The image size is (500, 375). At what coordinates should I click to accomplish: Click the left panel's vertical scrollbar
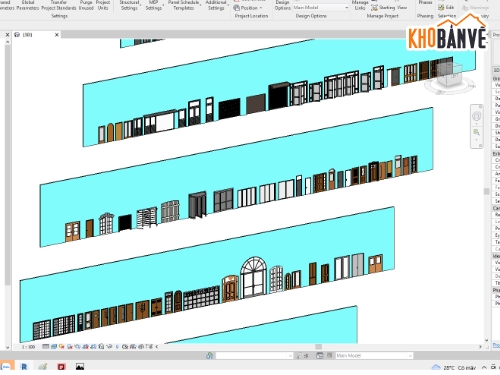coord(7,165)
